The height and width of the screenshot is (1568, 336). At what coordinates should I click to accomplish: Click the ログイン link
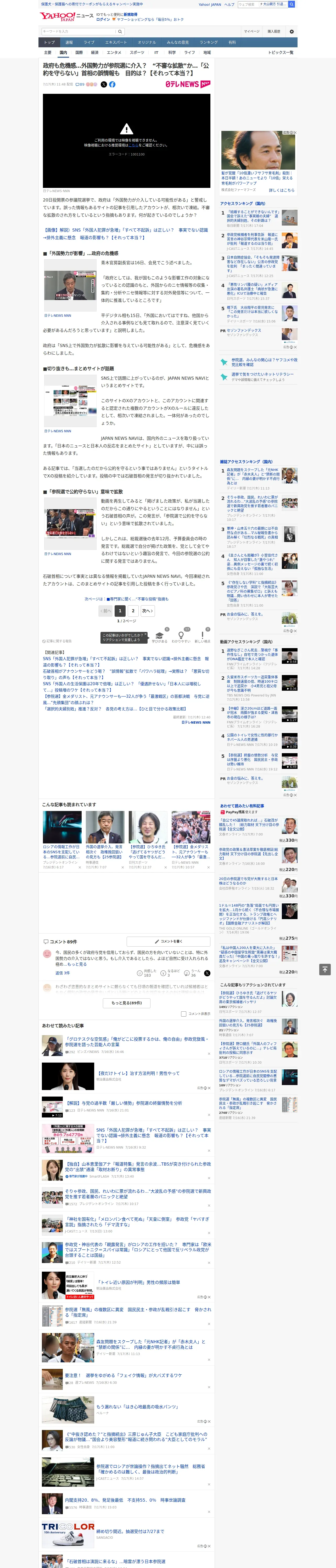click(x=103, y=20)
